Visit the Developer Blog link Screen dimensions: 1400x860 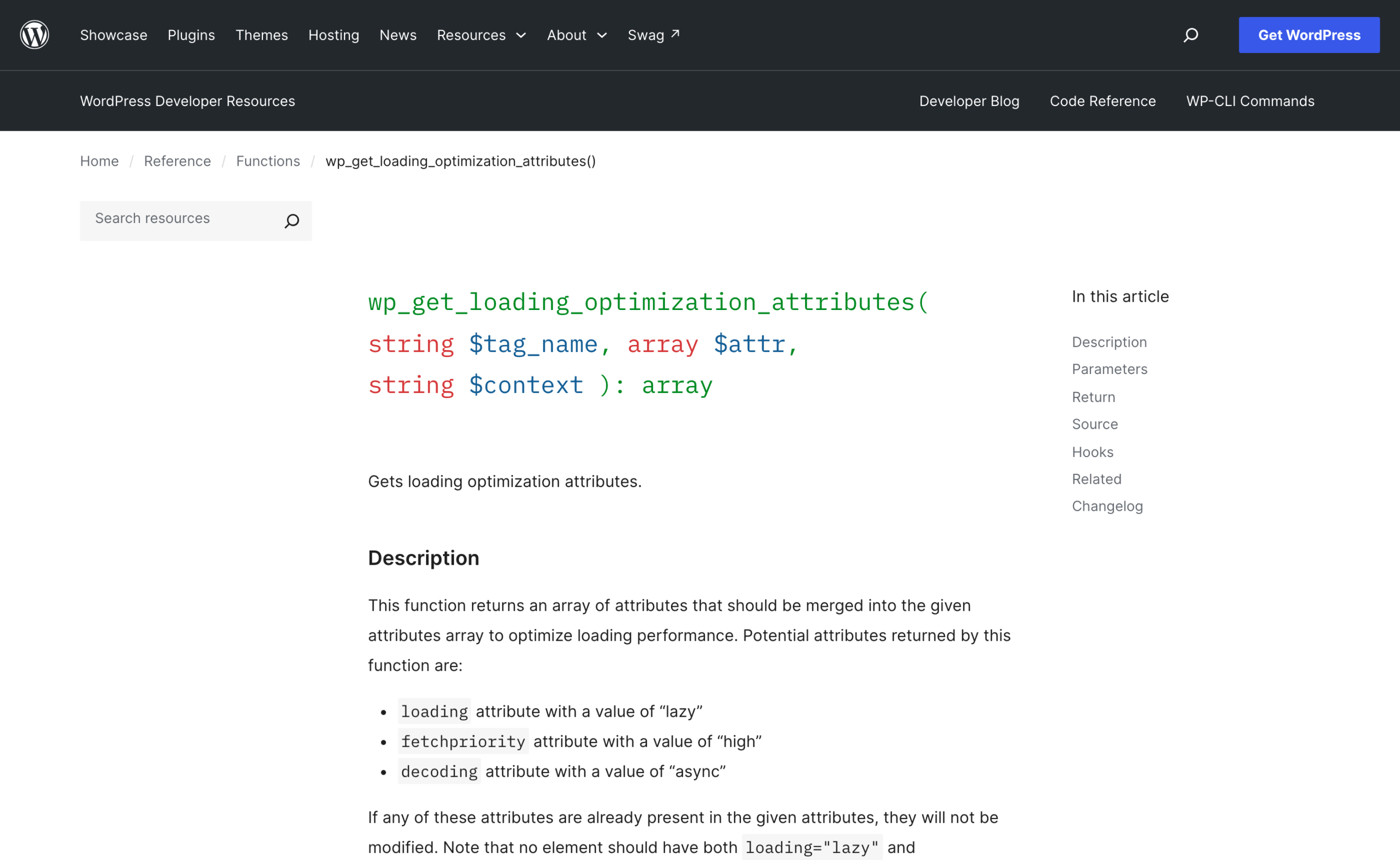pyautogui.click(x=970, y=101)
